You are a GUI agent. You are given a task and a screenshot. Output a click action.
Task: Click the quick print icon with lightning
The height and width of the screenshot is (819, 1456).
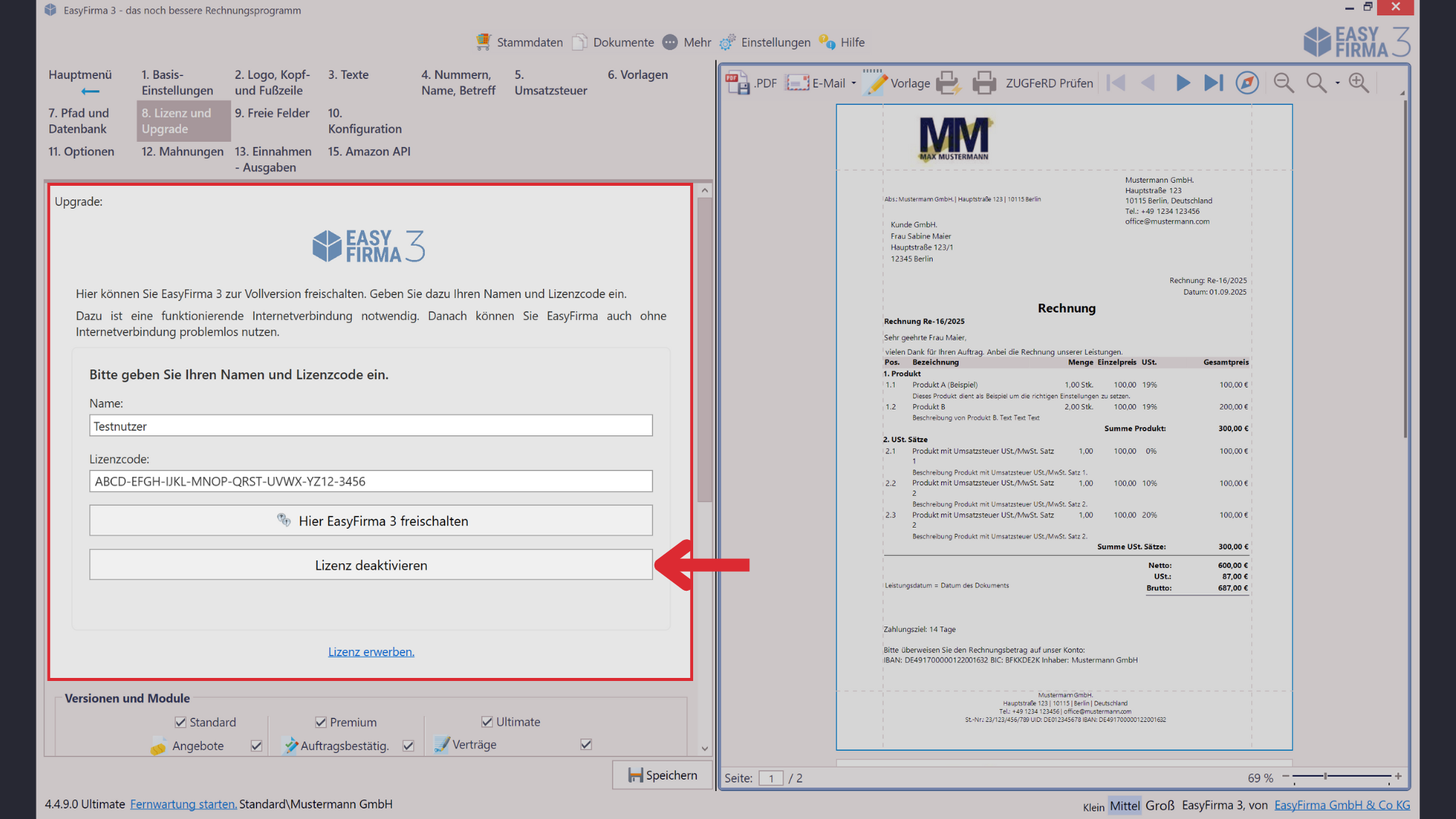(949, 83)
